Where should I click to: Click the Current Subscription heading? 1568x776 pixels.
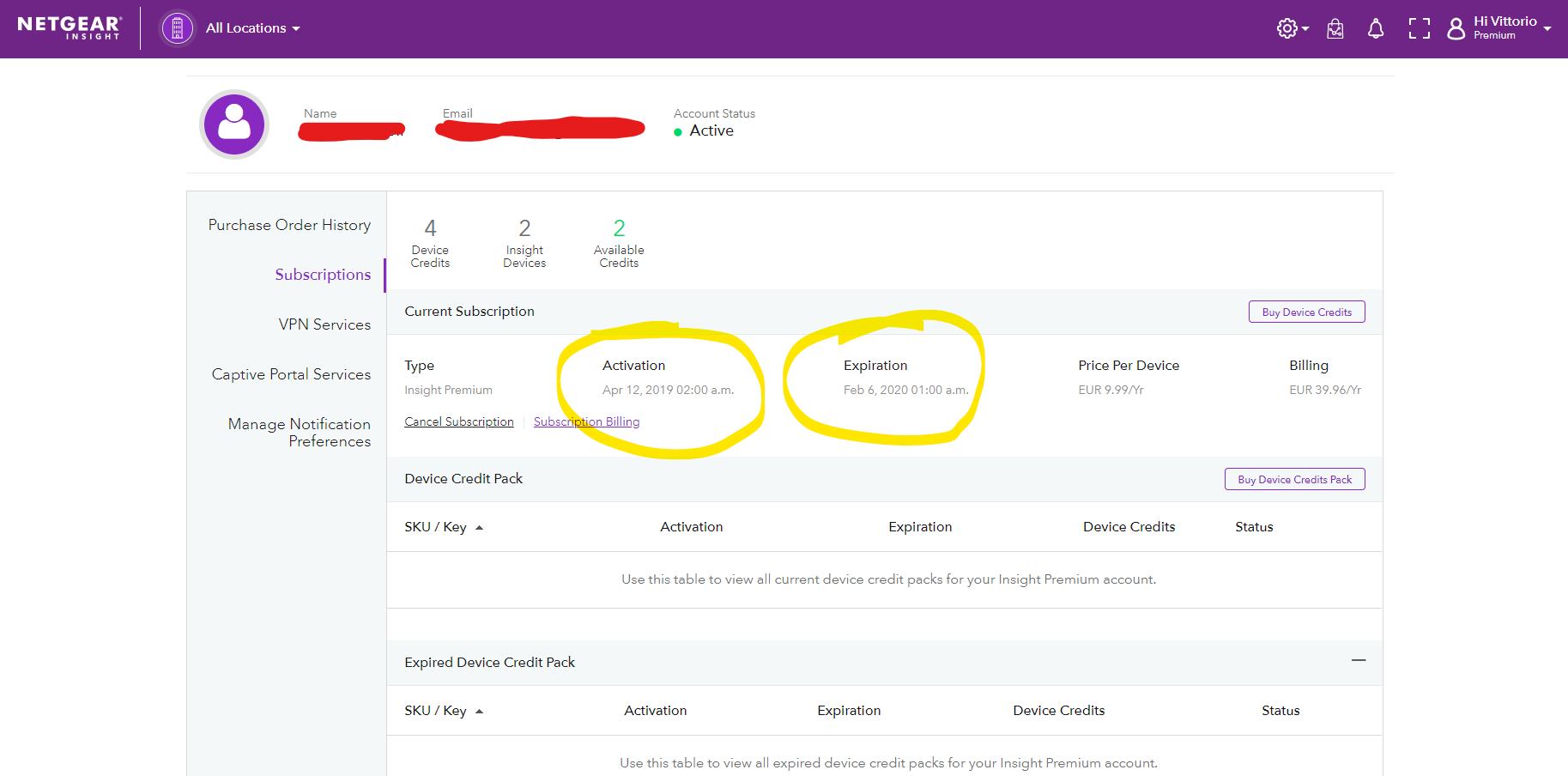(469, 312)
